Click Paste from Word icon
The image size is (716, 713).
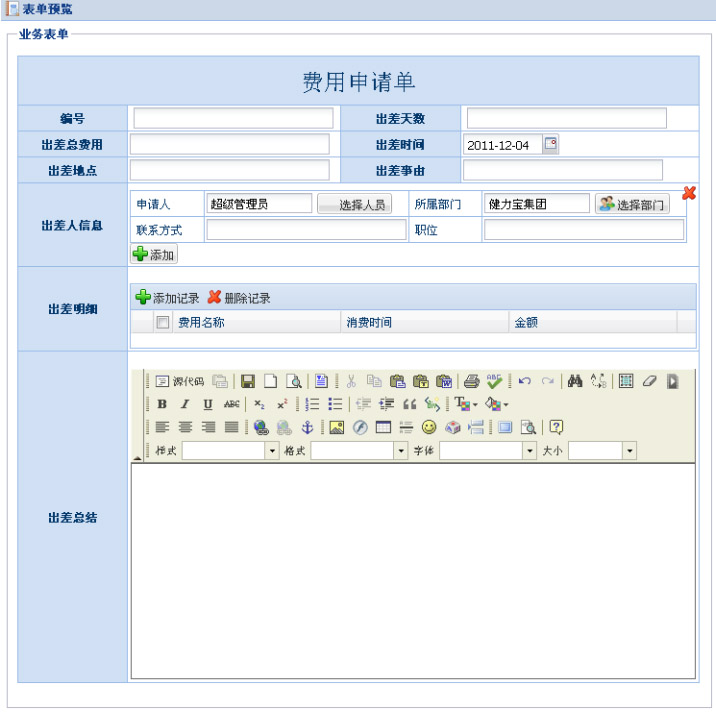point(444,381)
